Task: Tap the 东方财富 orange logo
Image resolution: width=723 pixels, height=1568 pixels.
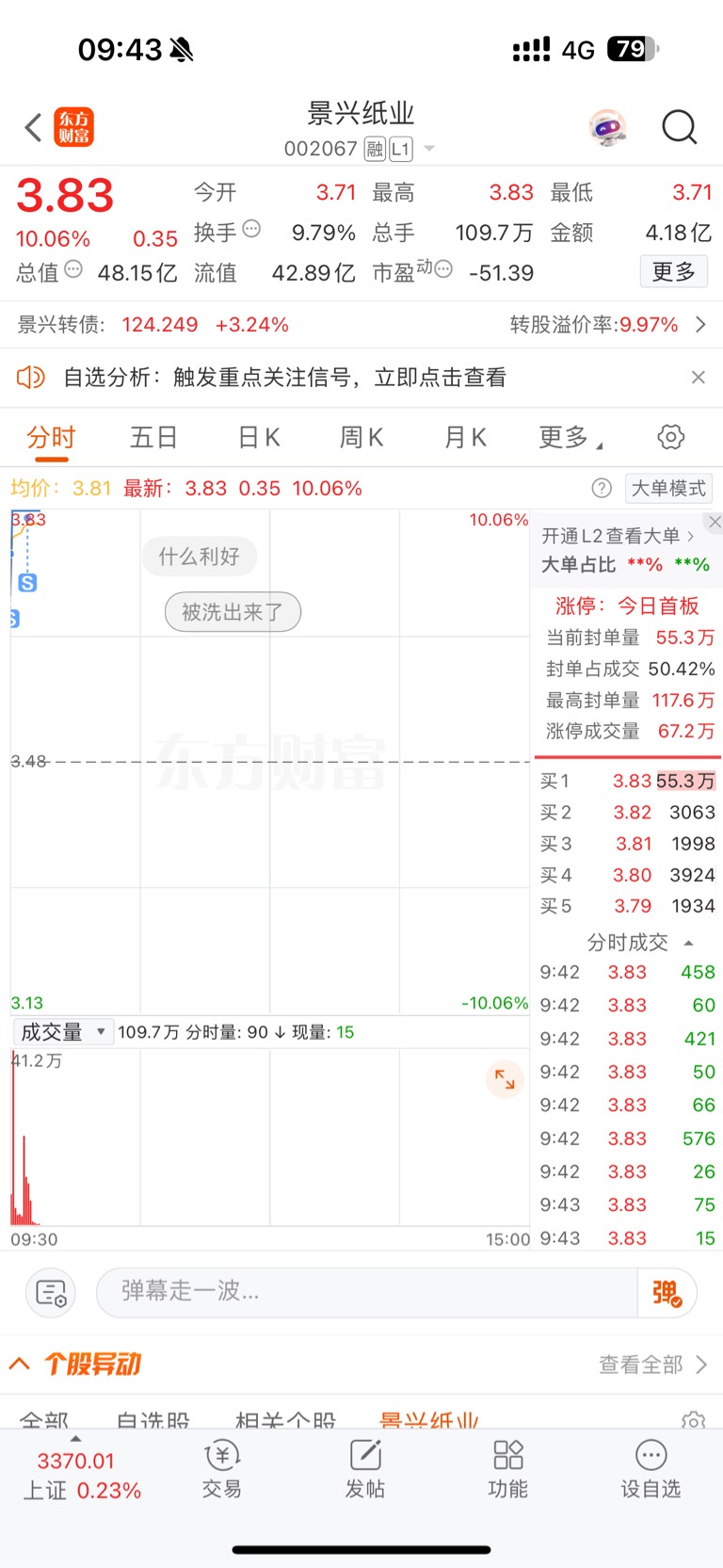Action: (x=74, y=127)
